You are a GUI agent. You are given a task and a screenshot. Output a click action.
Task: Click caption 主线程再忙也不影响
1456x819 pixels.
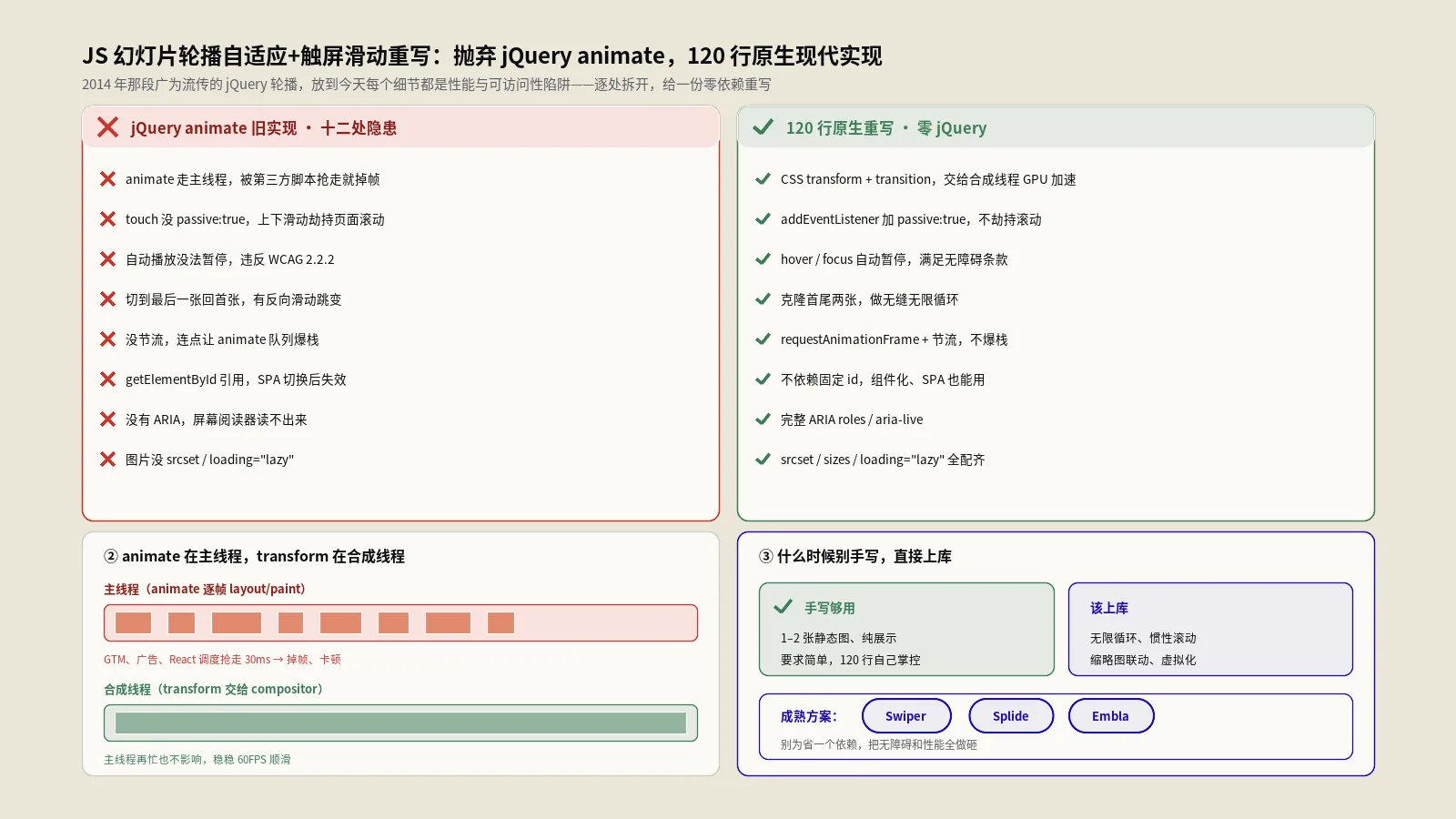(x=197, y=760)
